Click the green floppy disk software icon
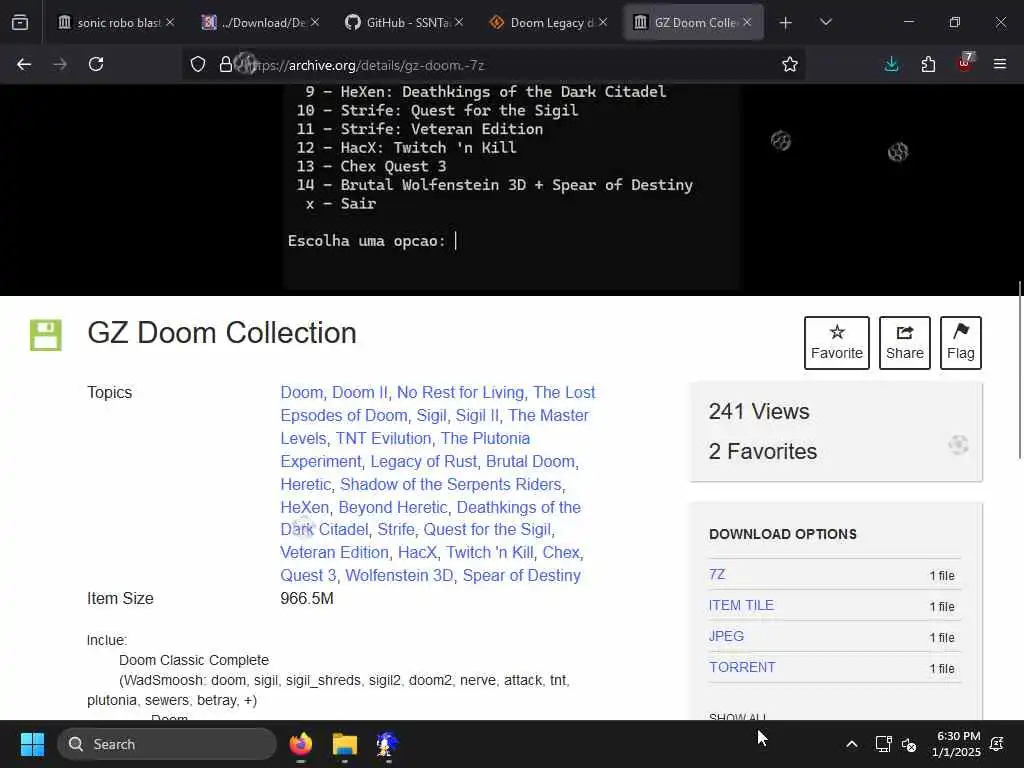Viewport: 1024px width, 768px height. (46, 335)
